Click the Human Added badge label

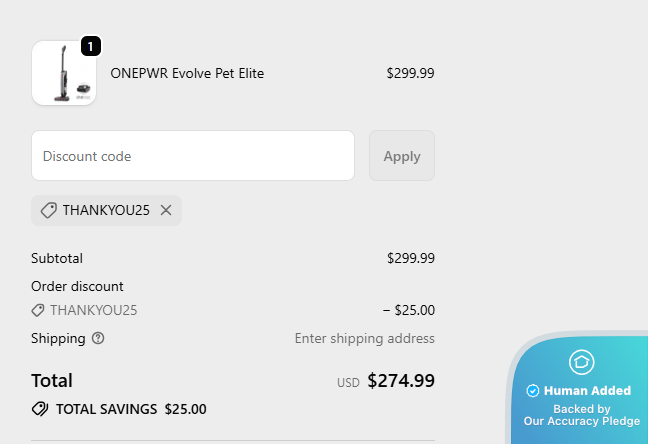[x=587, y=391]
